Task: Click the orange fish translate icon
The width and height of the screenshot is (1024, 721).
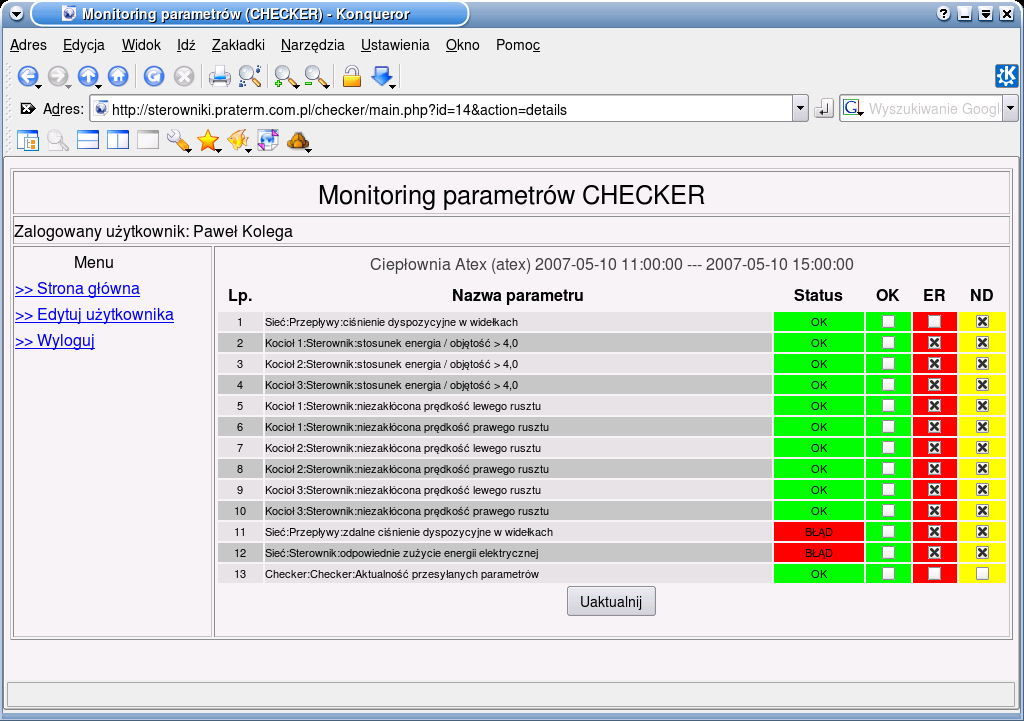Action: point(238,140)
